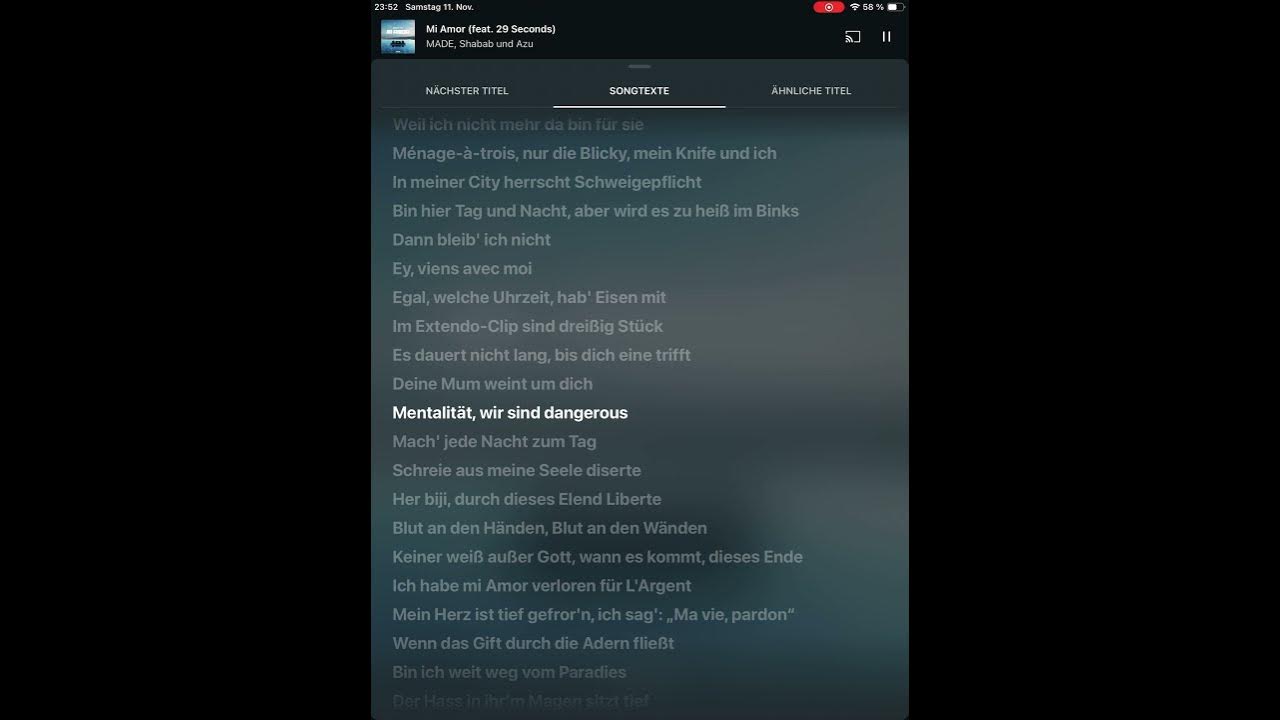This screenshot has height=720, width=1280.
Task: Select the SONGTEXTE tab
Action: coord(639,91)
